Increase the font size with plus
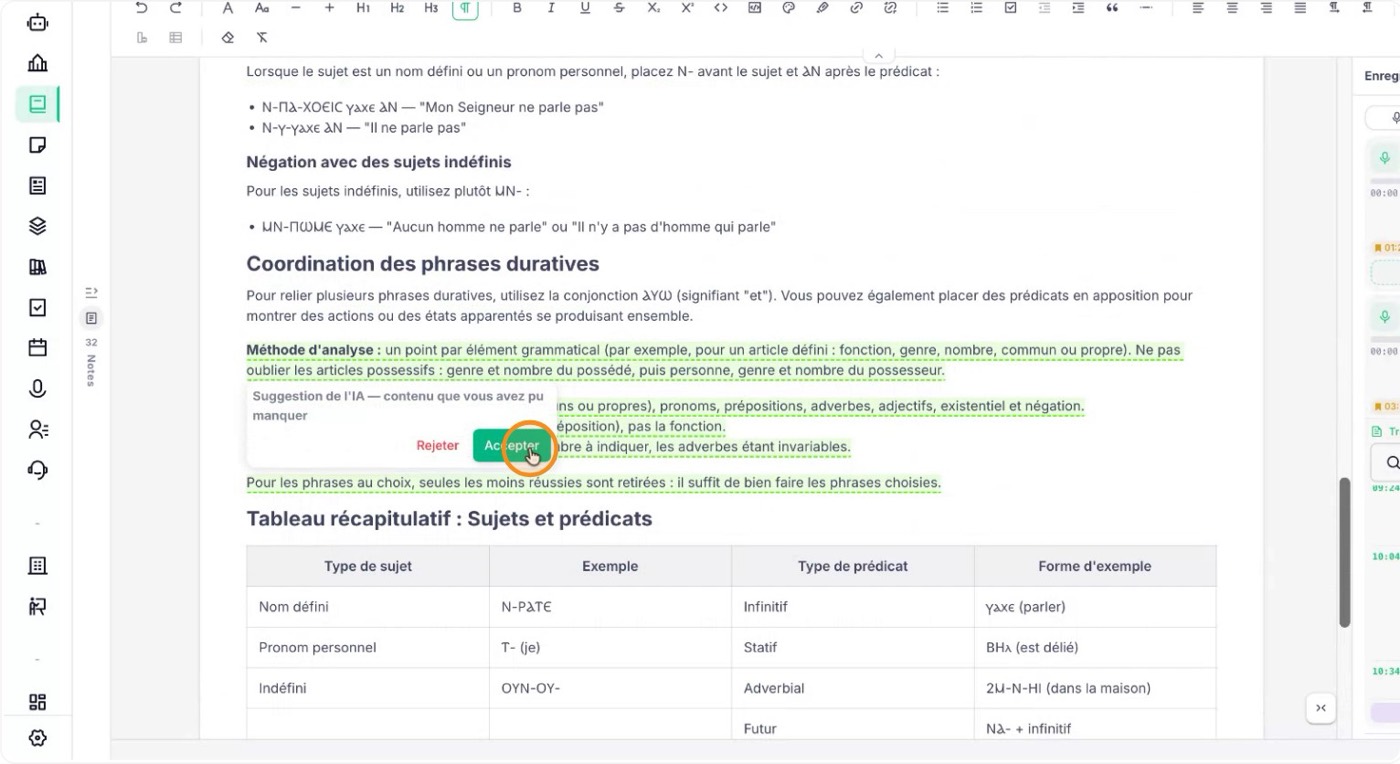The height and width of the screenshot is (764, 1400). coord(329,8)
